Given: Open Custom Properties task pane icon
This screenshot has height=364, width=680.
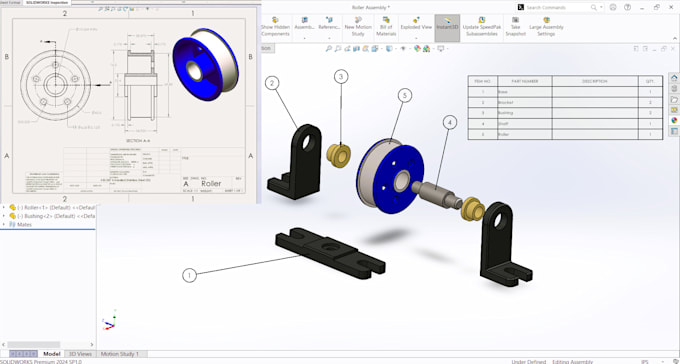Looking at the screenshot, I should [674, 131].
